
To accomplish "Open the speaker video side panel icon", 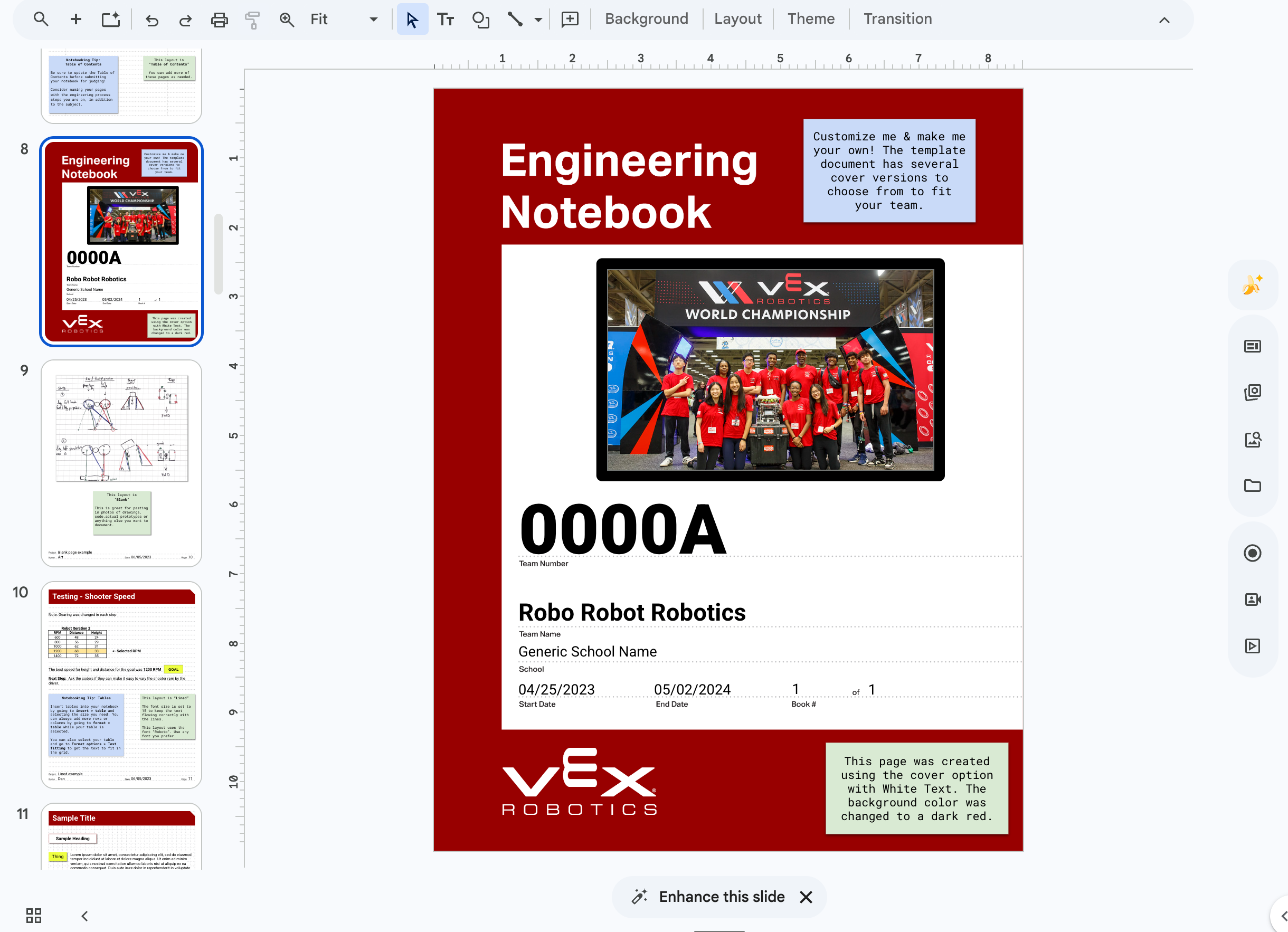I will click(1252, 600).
